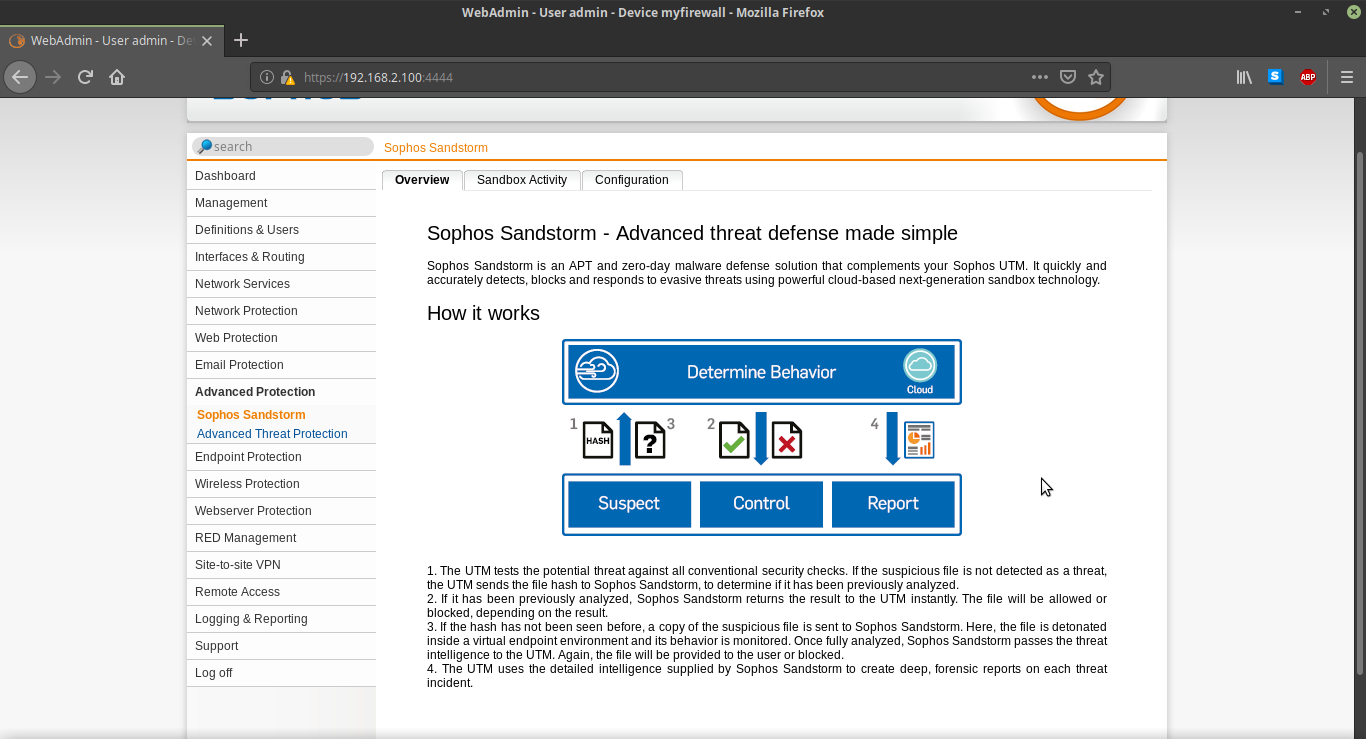Viewport: 1366px width, 739px height.
Task: Click the Firefox back arrow button
Action: point(20,77)
